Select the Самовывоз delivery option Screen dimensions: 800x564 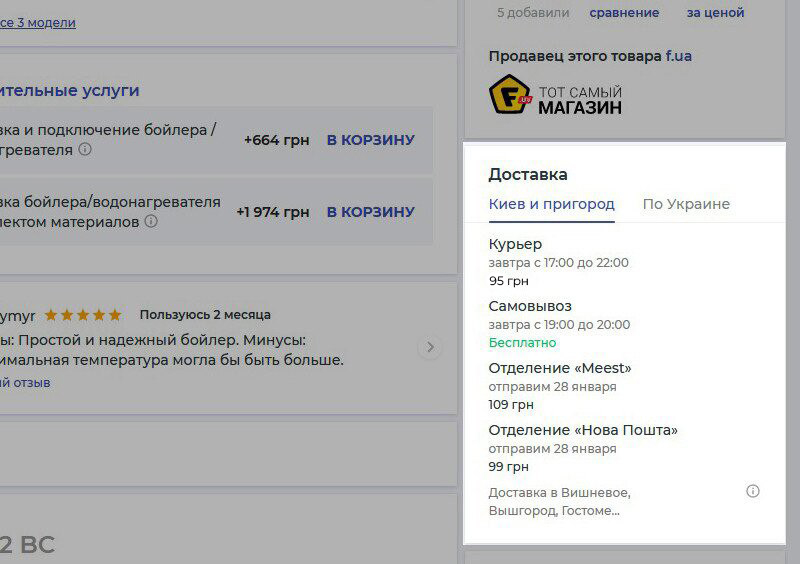click(x=530, y=306)
